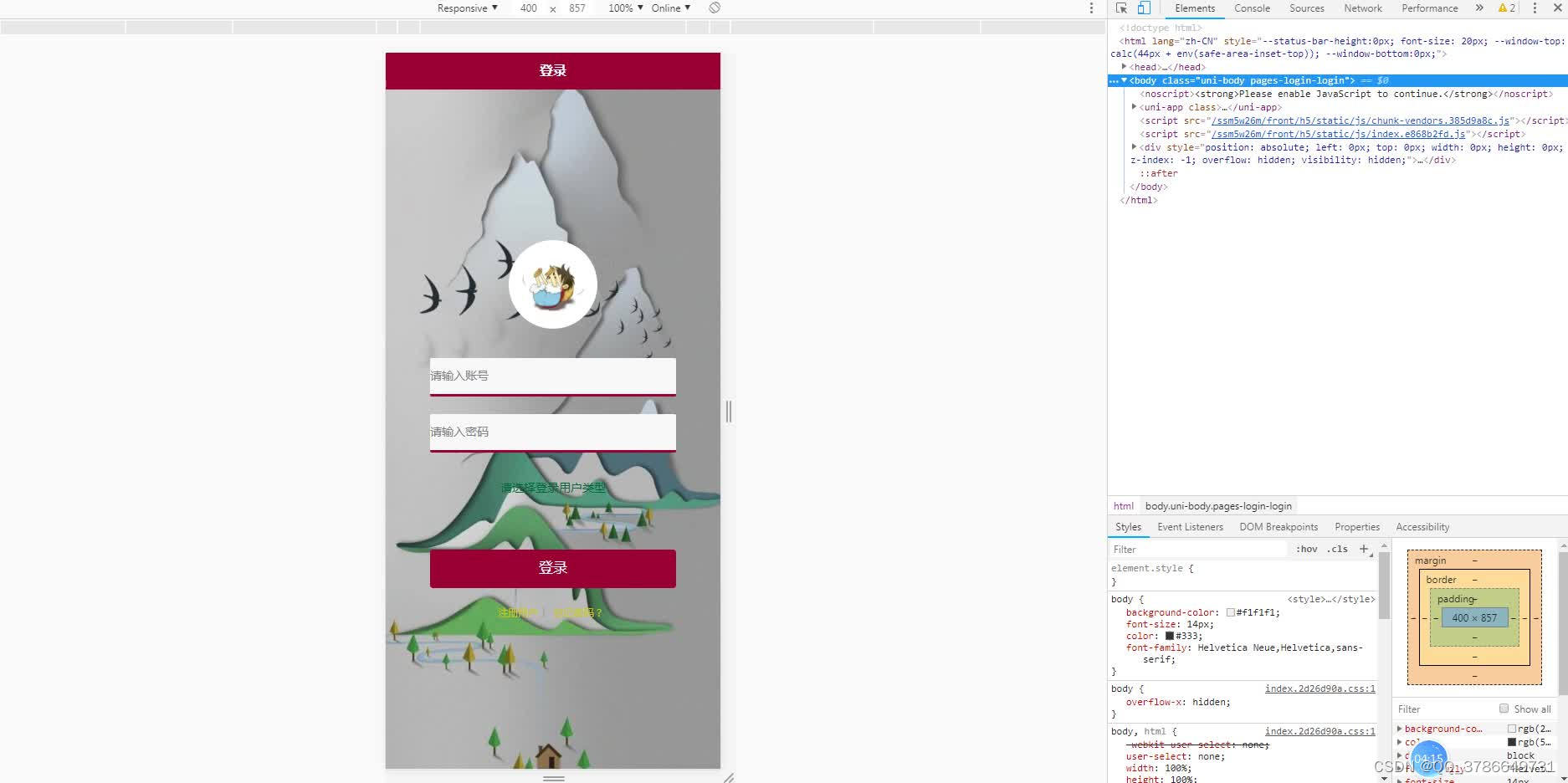The image size is (1568, 783).
Task: Toggle .cls element classes panel
Action: click(x=1337, y=549)
